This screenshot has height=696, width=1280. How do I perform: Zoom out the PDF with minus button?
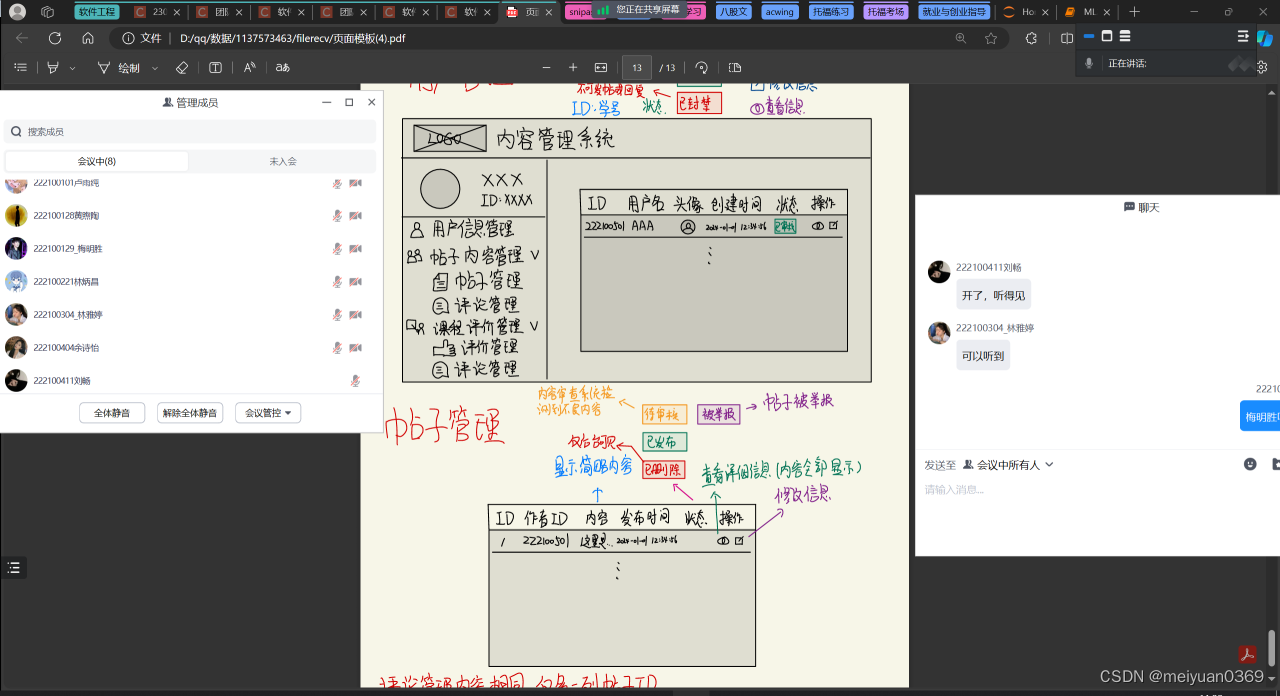546,67
